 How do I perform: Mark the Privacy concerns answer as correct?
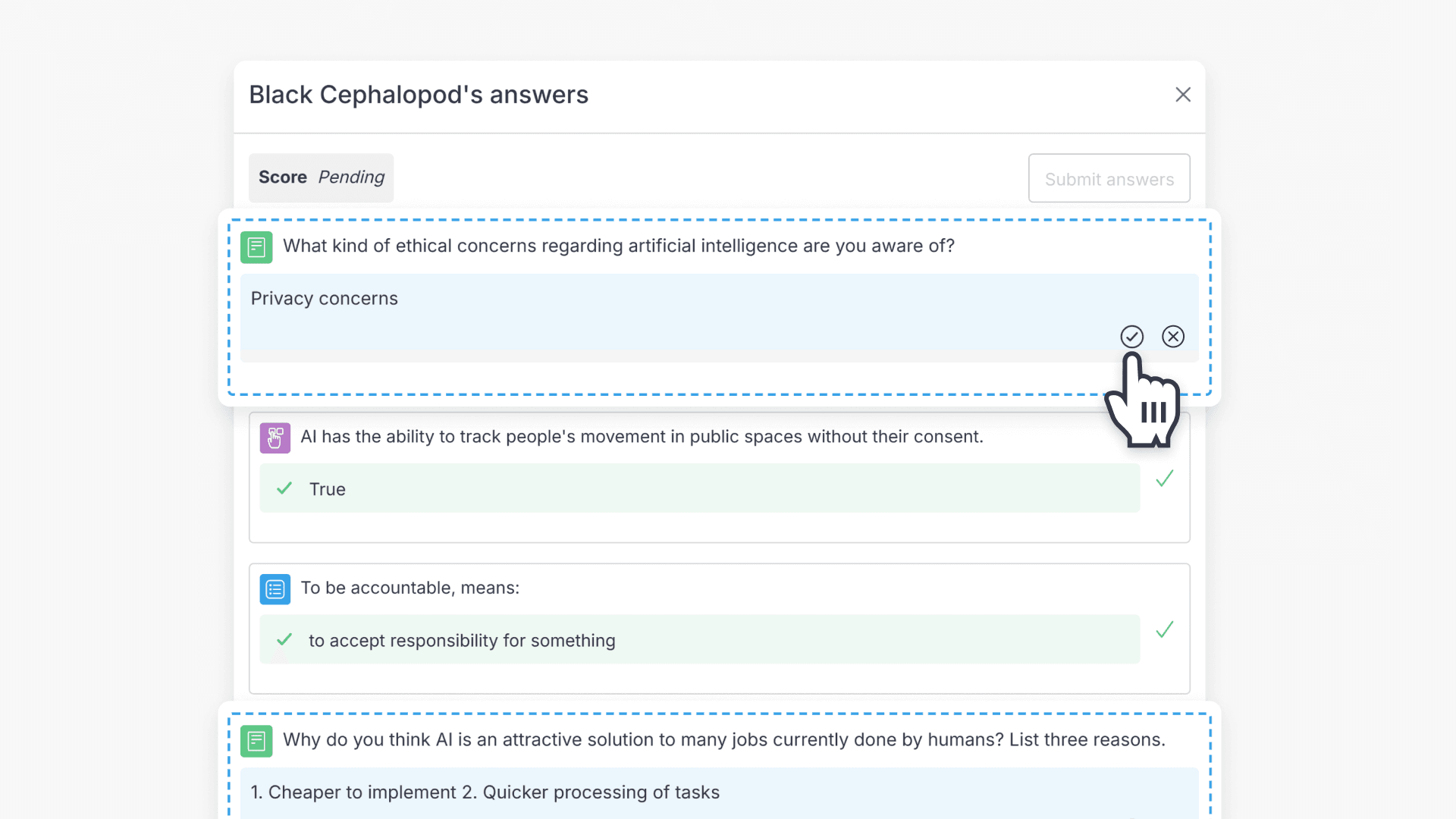point(1131,337)
